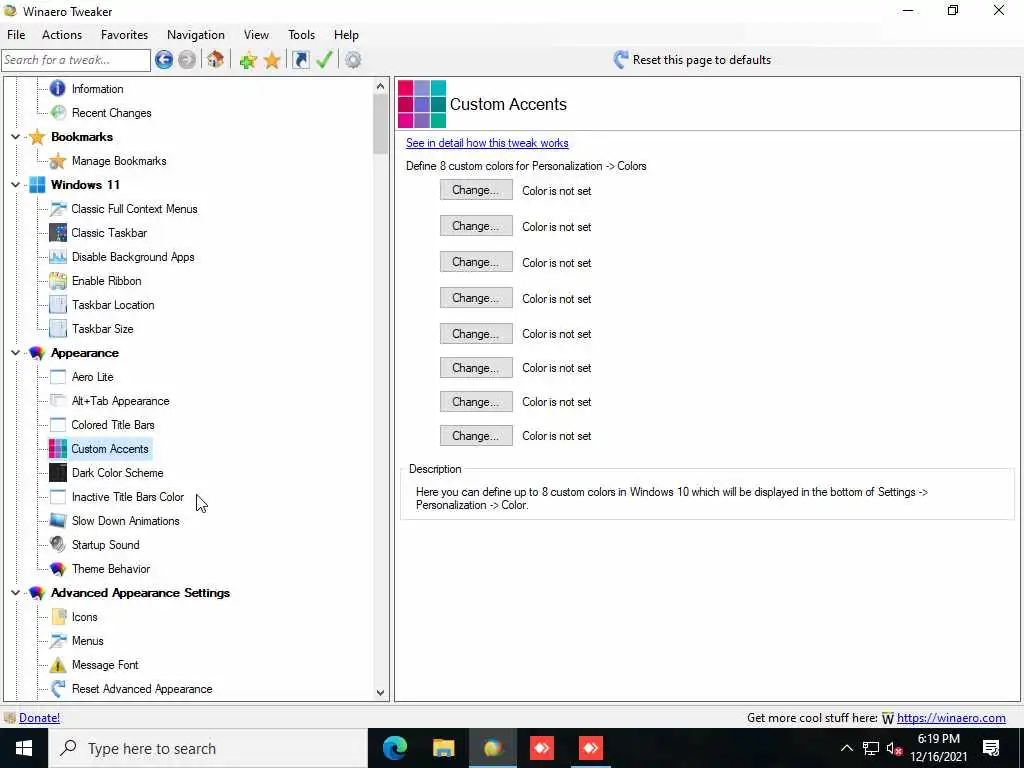Click the Taskbar Location icon
The height and width of the screenshot is (768, 1024).
(57, 305)
